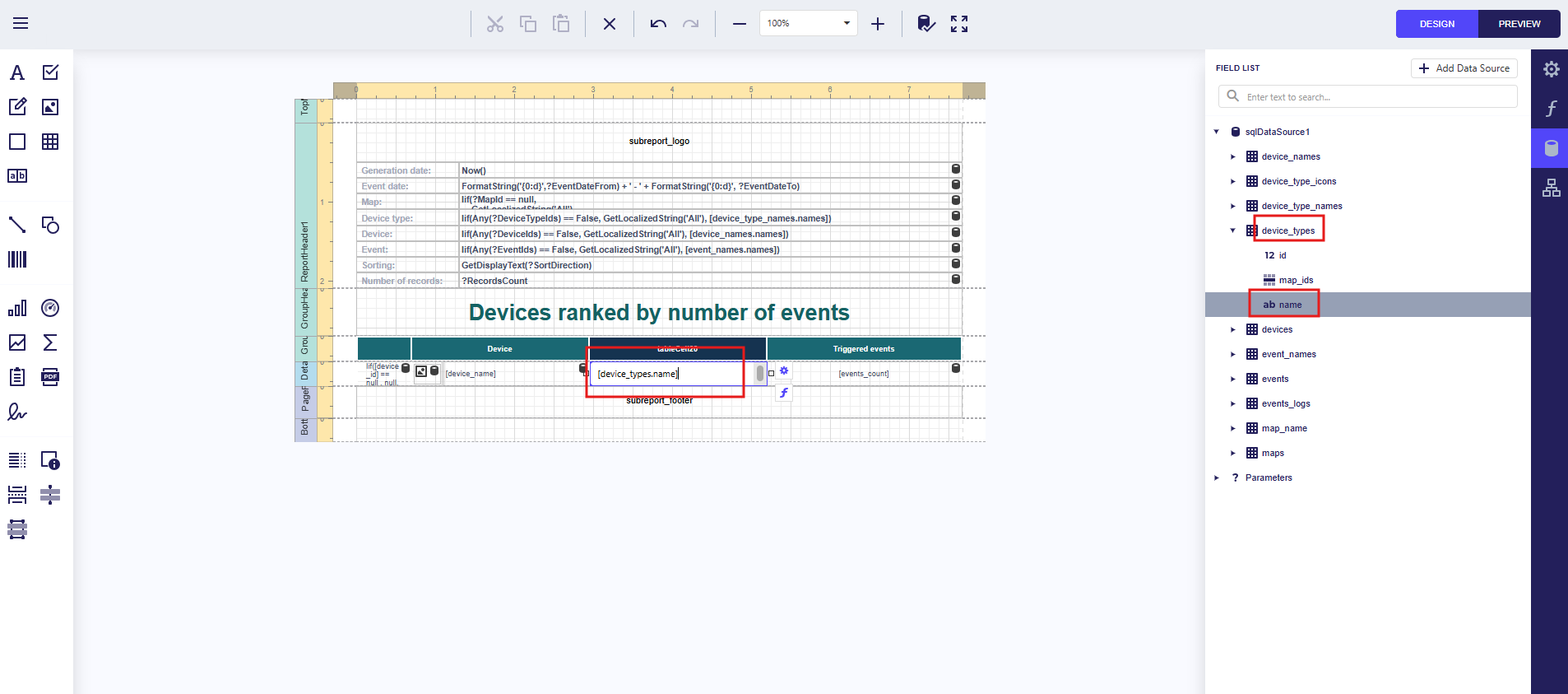
Task: Select the Bar Code tool
Action: [17, 259]
